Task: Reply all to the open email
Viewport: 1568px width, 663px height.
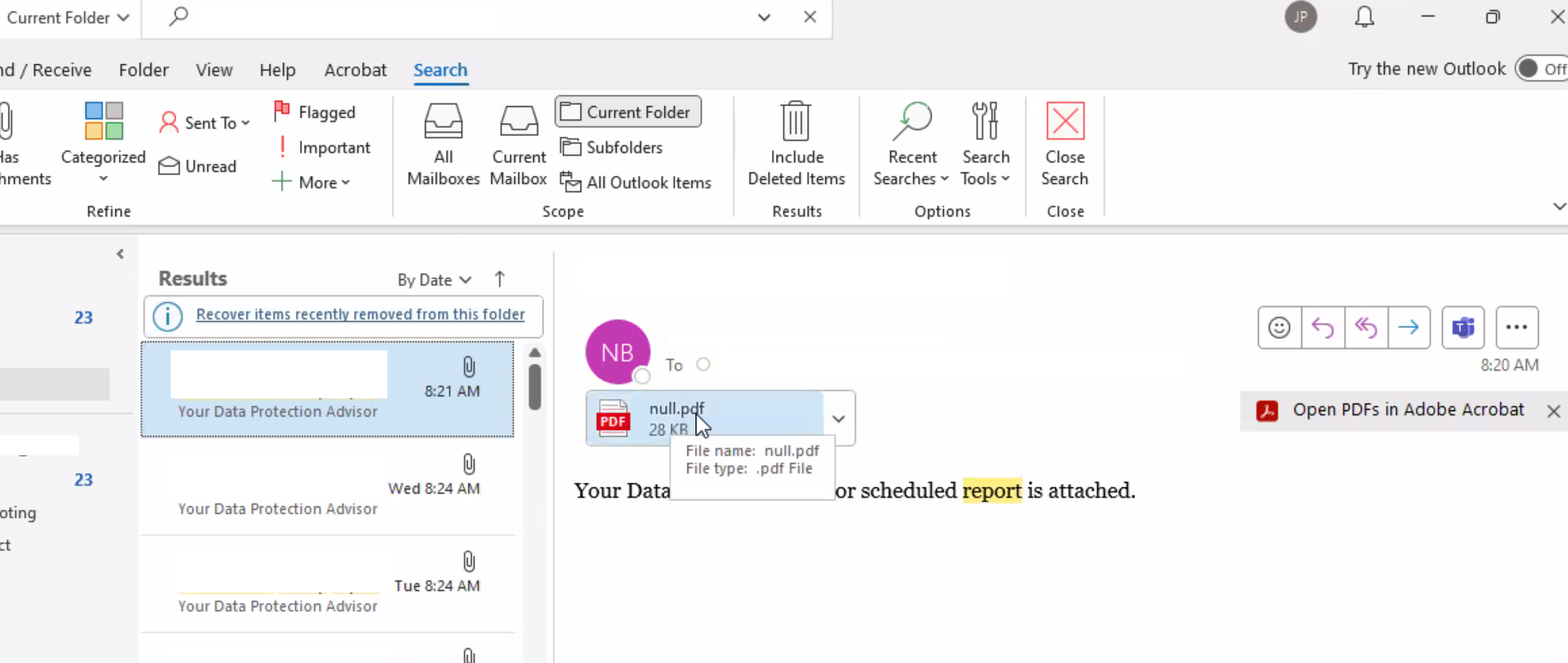Action: pos(1366,327)
